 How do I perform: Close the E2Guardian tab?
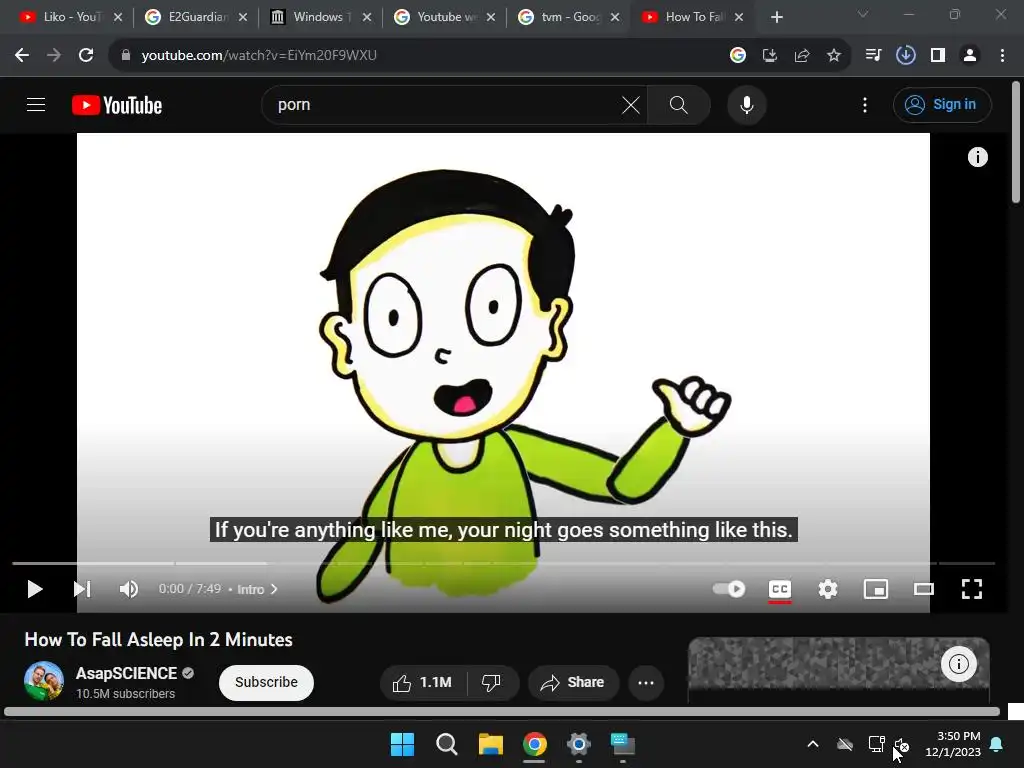[x=243, y=17]
